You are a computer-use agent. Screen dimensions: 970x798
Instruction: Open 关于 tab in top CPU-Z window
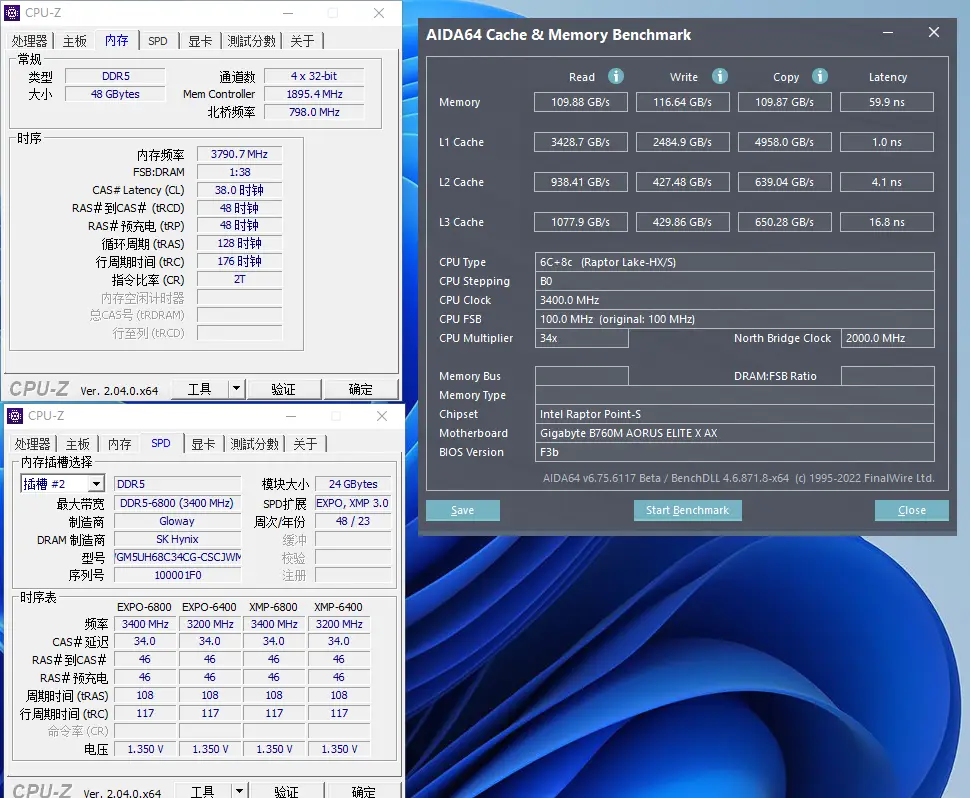tap(303, 41)
